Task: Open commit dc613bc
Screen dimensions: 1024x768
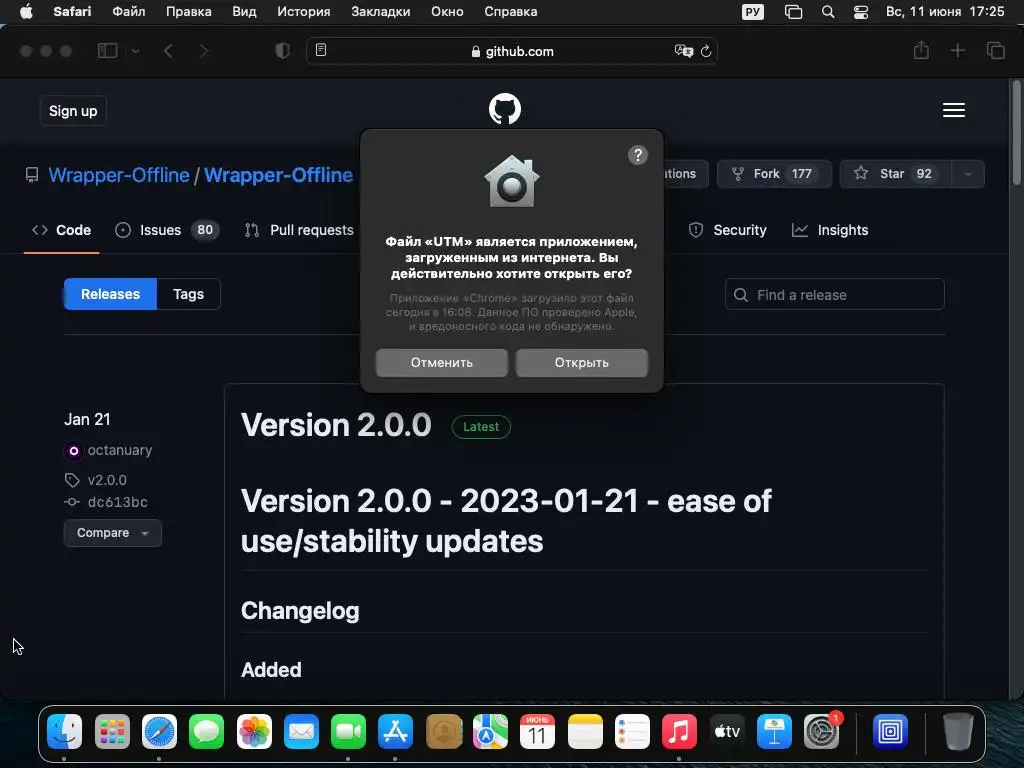Action: (118, 502)
